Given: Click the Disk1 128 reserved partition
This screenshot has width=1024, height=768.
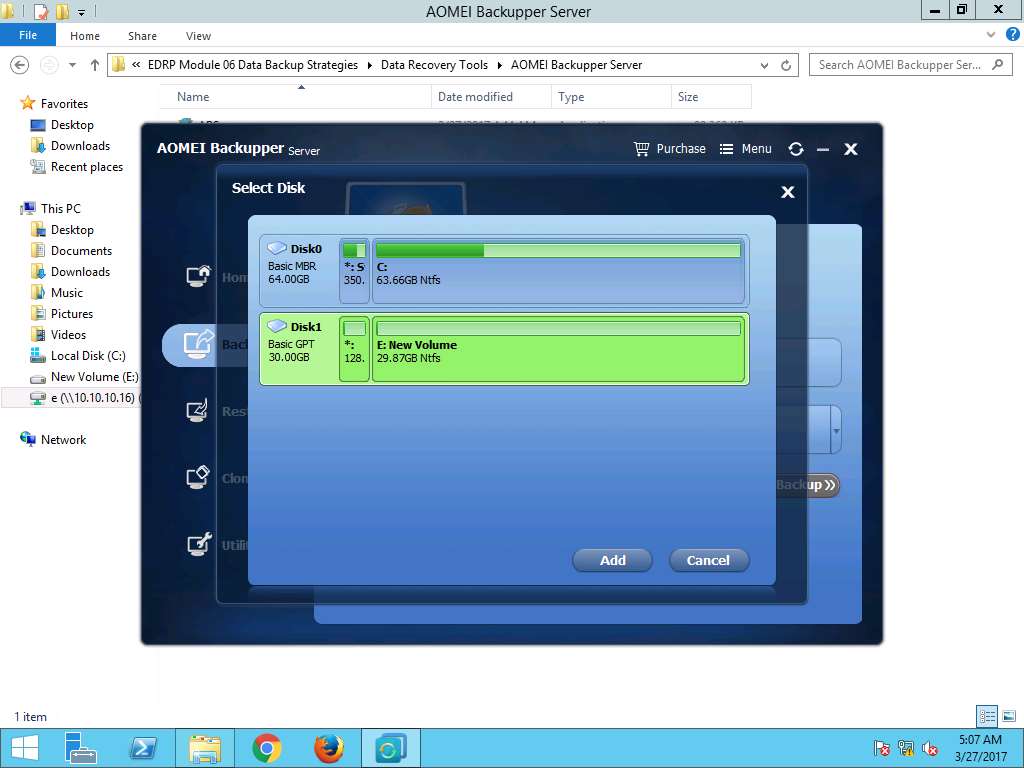Looking at the screenshot, I should click(354, 349).
